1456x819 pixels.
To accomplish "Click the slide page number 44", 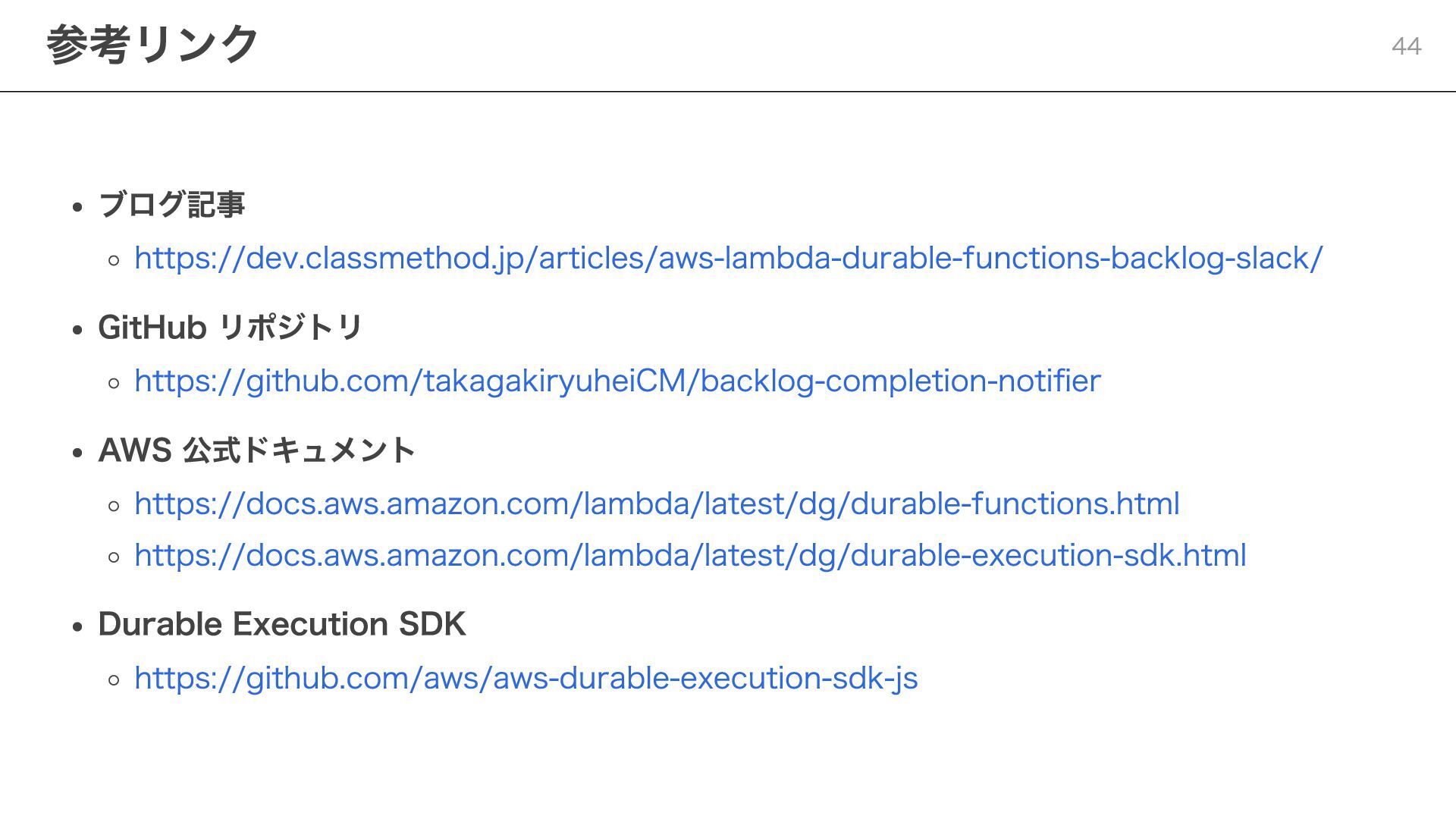I will click(x=1406, y=46).
